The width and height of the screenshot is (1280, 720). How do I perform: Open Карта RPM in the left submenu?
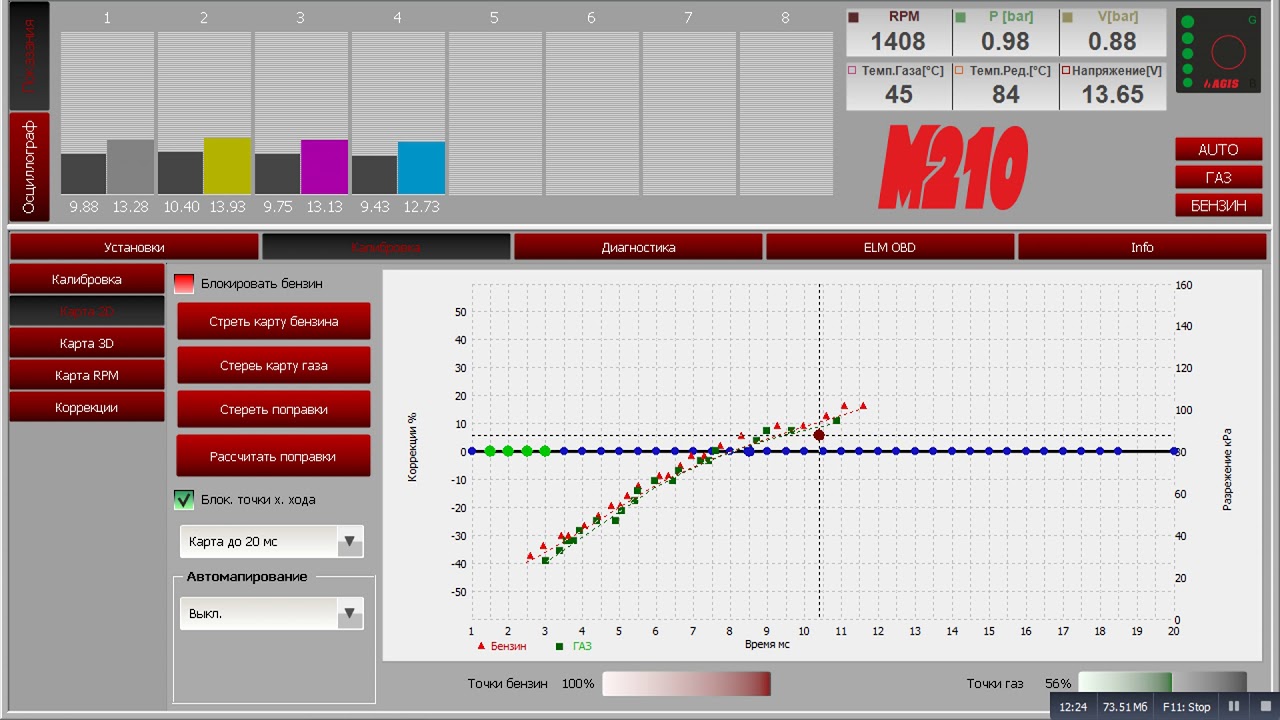(87, 375)
